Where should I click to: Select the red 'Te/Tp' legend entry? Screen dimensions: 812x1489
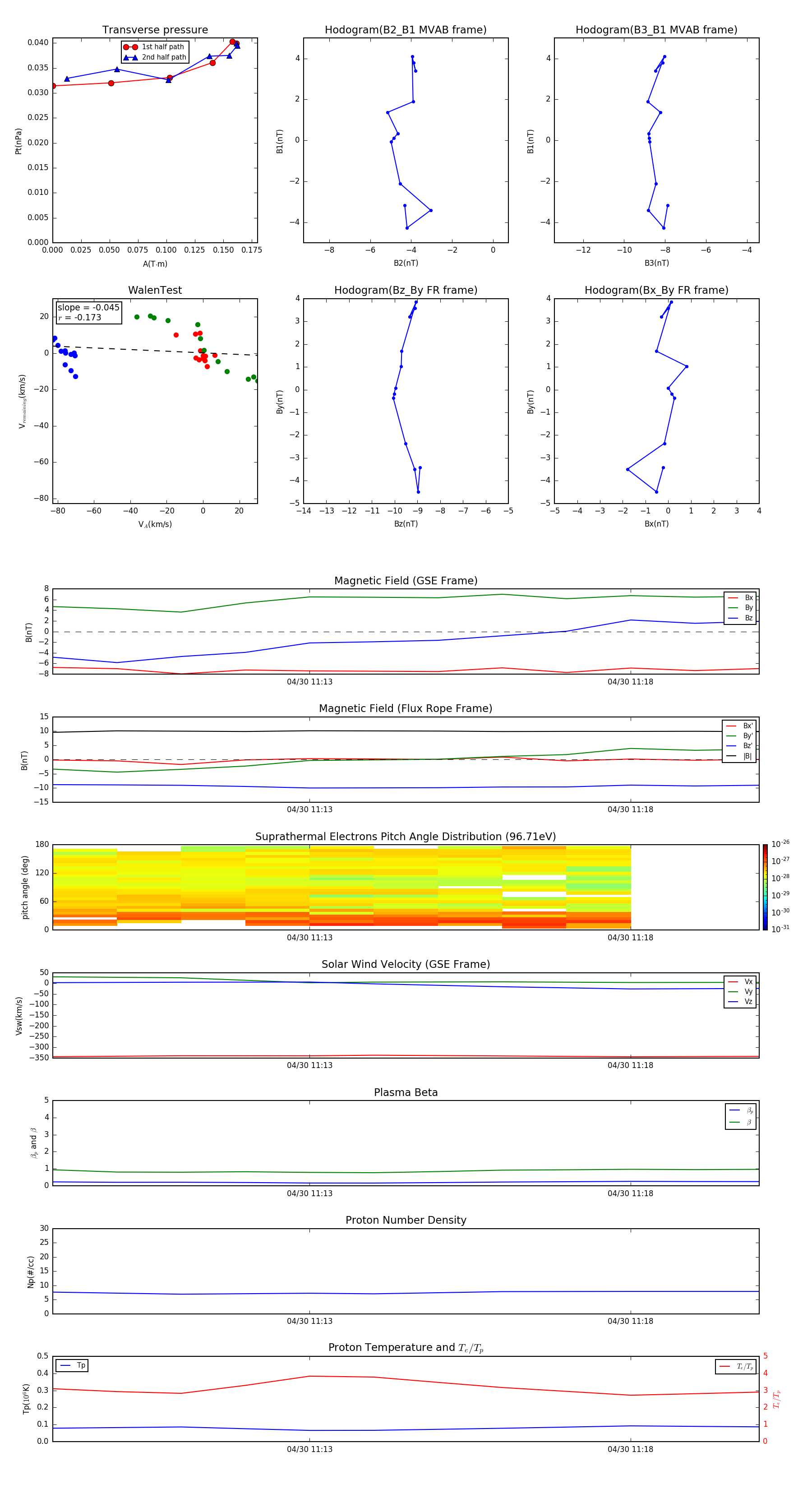point(736,1366)
